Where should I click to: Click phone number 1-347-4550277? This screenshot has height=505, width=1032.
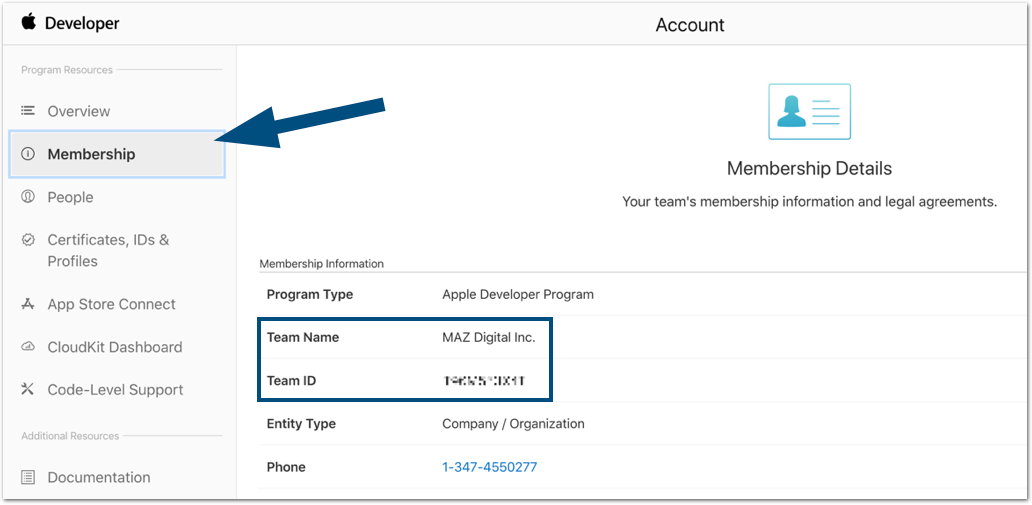489,467
